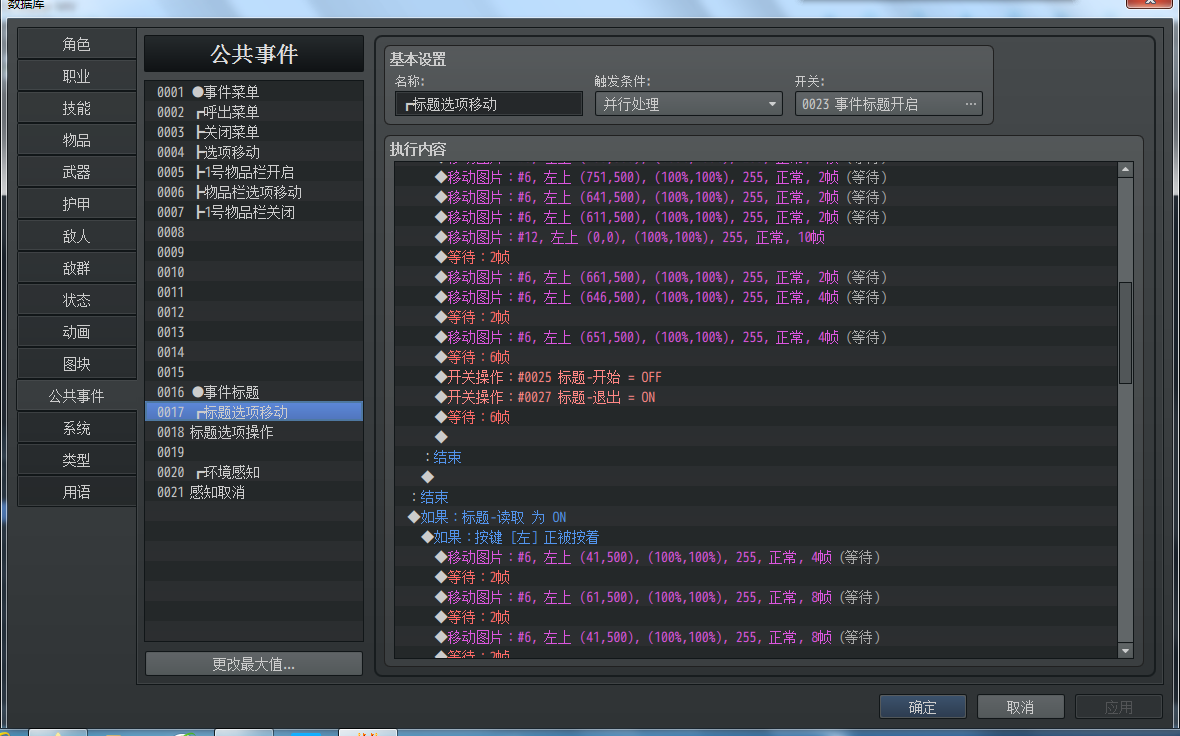Select common event 0020 环境感知
Screen dimensions: 1180x736
point(254,473)
